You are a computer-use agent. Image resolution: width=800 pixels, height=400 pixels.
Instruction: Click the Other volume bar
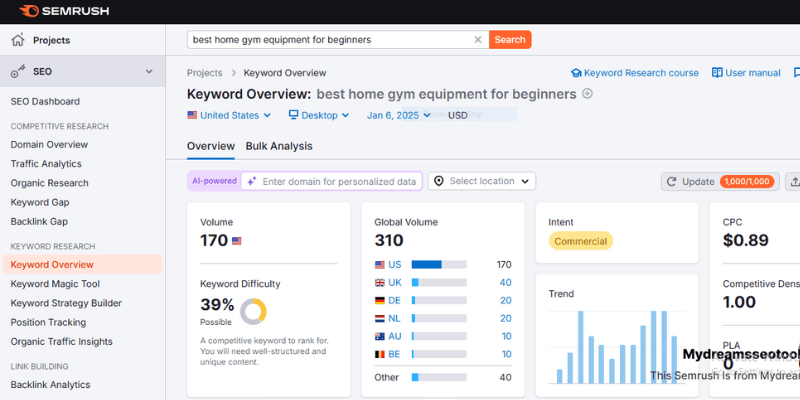pyautogui.click(x=439, y=378)
